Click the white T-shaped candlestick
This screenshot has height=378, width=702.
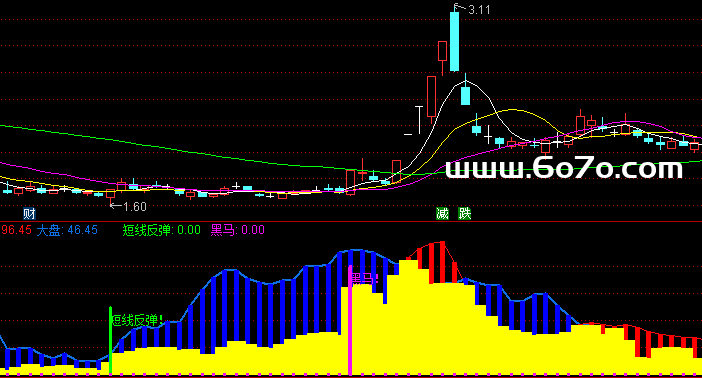[x=419, y=120]
